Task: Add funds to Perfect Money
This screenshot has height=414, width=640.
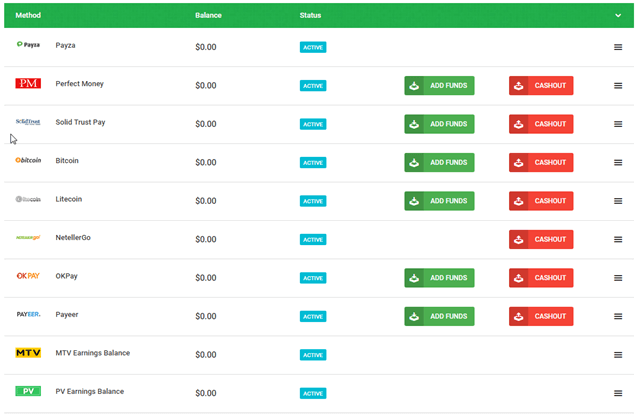Action: 439,86
